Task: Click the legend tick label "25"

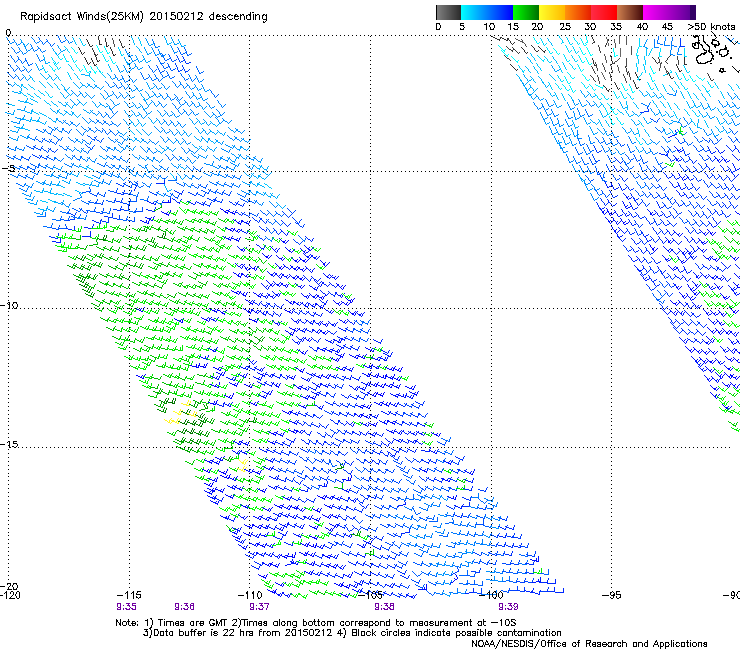Action: [565, 27]
